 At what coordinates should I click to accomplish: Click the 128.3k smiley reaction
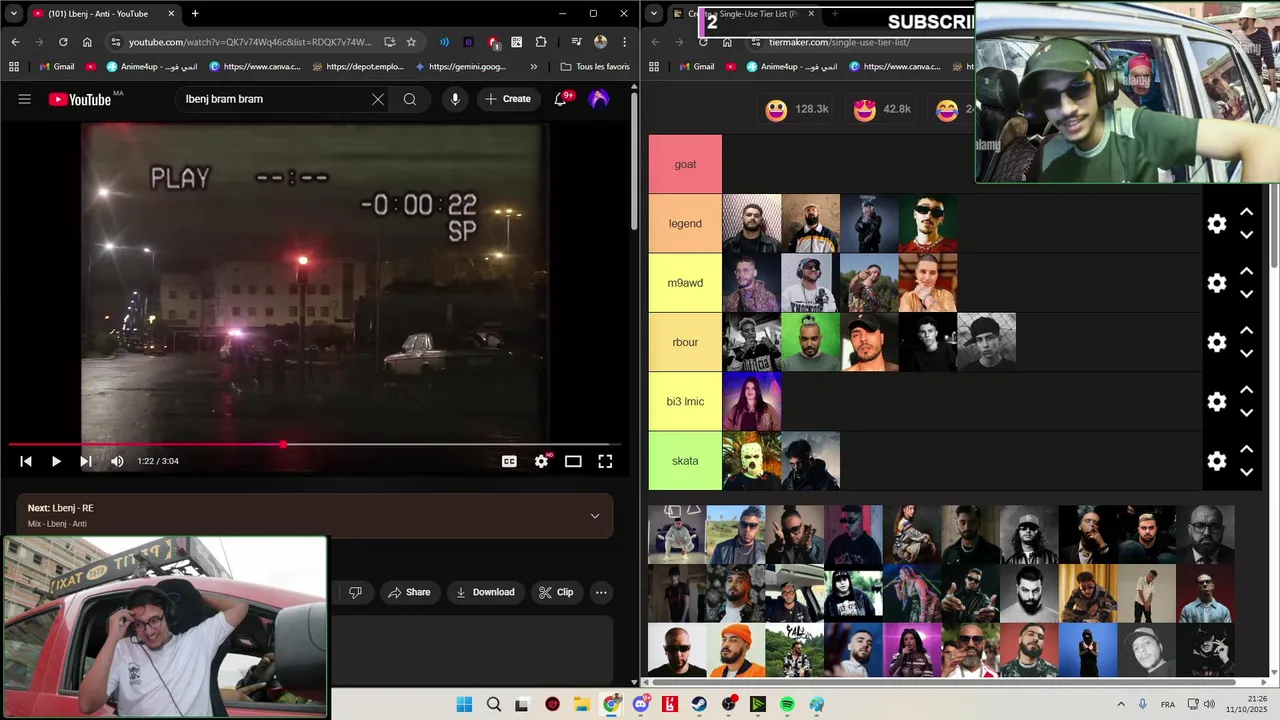pos(796,110)
